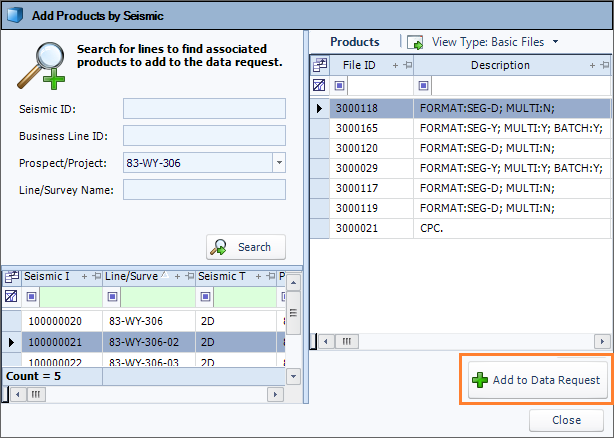Pin the Seismic ID column
This screenshot has height=438, width=614.
96,276
